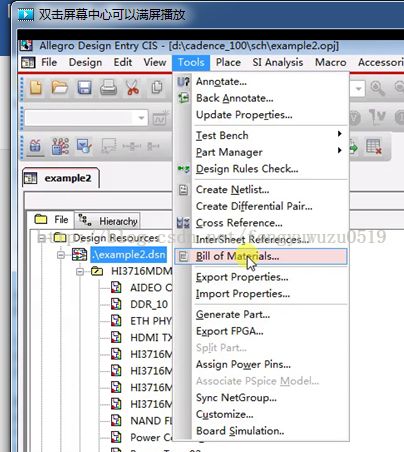Click the Copy toolbar icon
The image size is (404, 452).
pos(156,88)
